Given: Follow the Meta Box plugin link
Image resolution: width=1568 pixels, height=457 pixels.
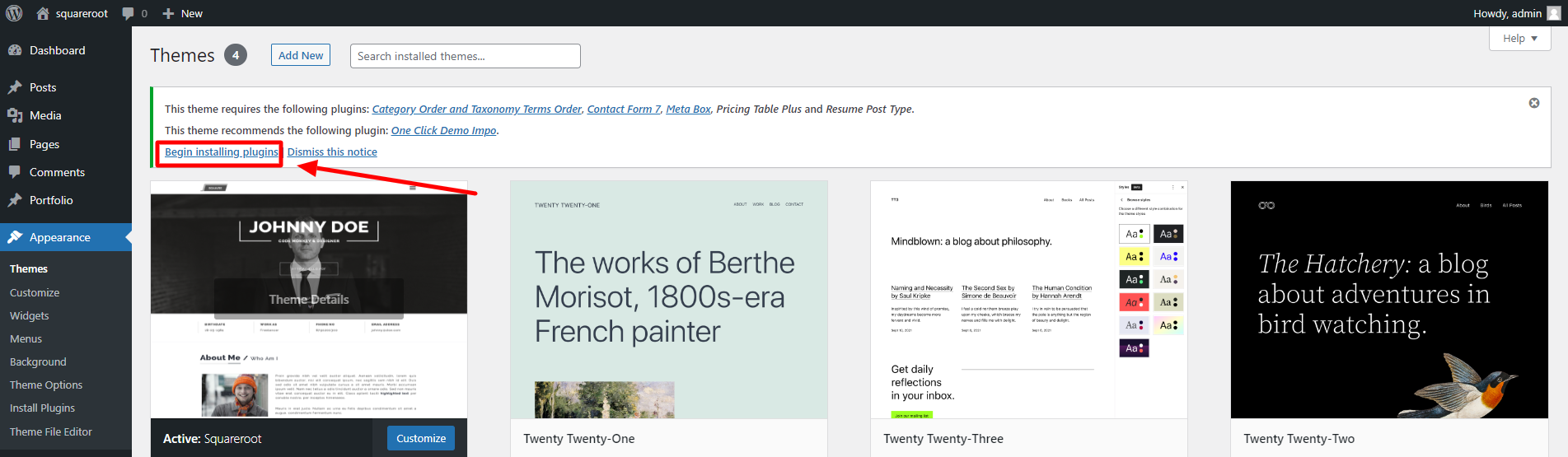Looking at the screenshot, I should pos(688,109).
